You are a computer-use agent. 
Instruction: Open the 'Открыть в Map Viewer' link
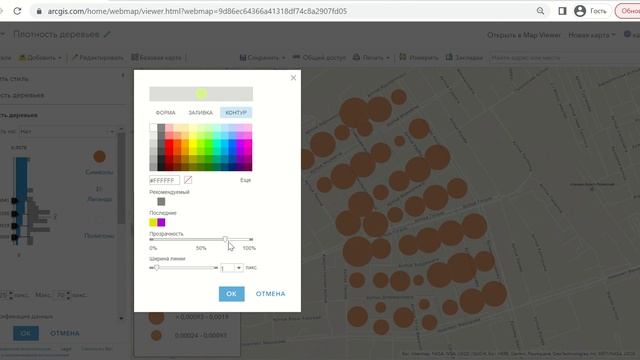click(524, 35)
